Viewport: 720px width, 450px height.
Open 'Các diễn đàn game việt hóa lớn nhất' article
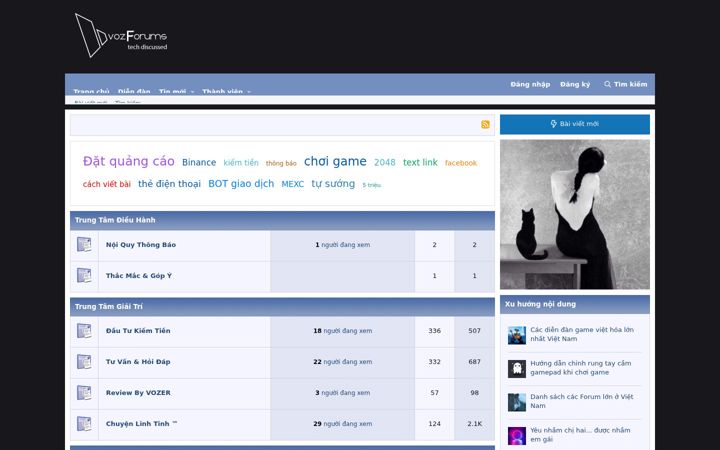click(x=582, y=334)
